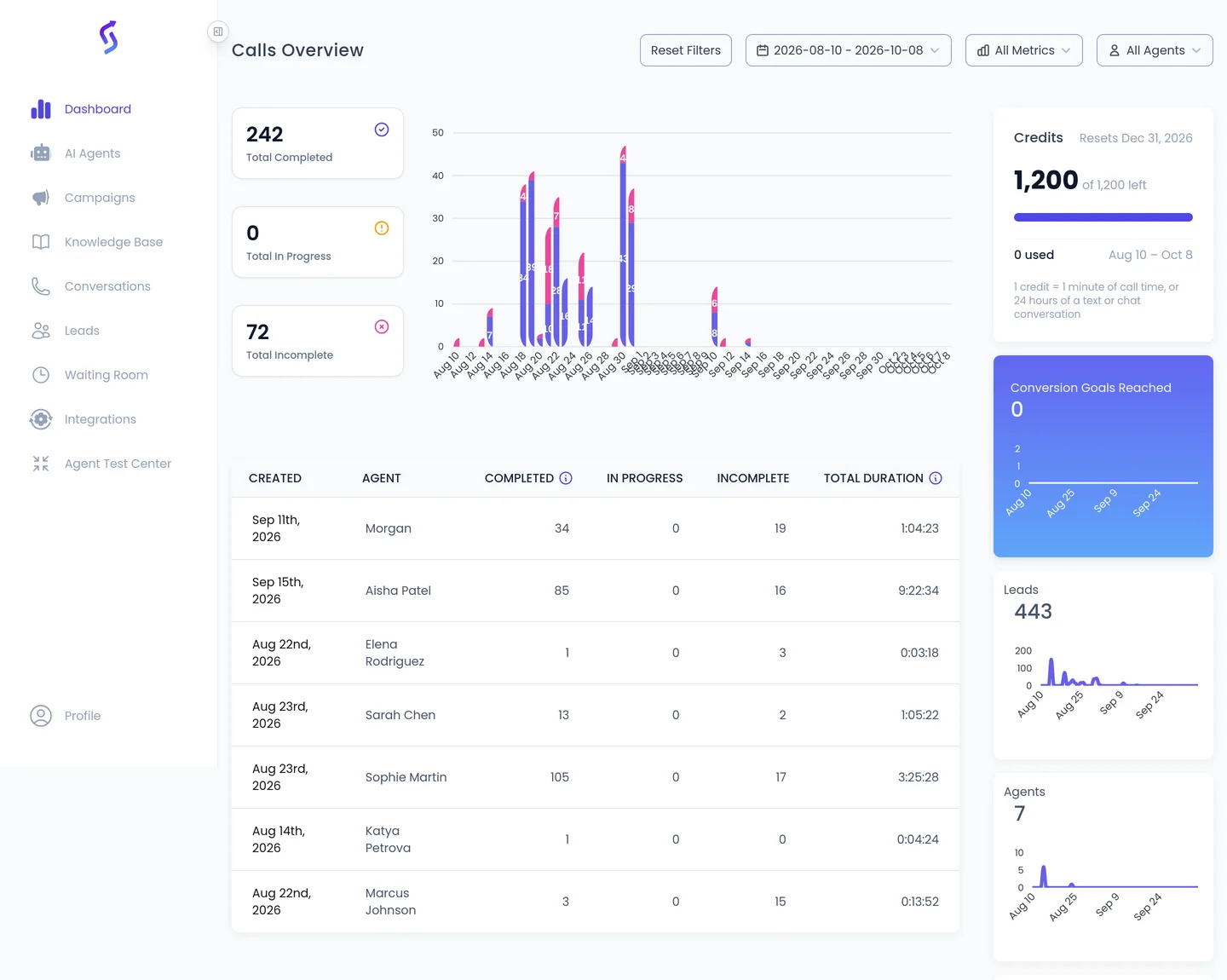
Task: Click the Sarah Chen agent name
Action: [x=400, y=715]
